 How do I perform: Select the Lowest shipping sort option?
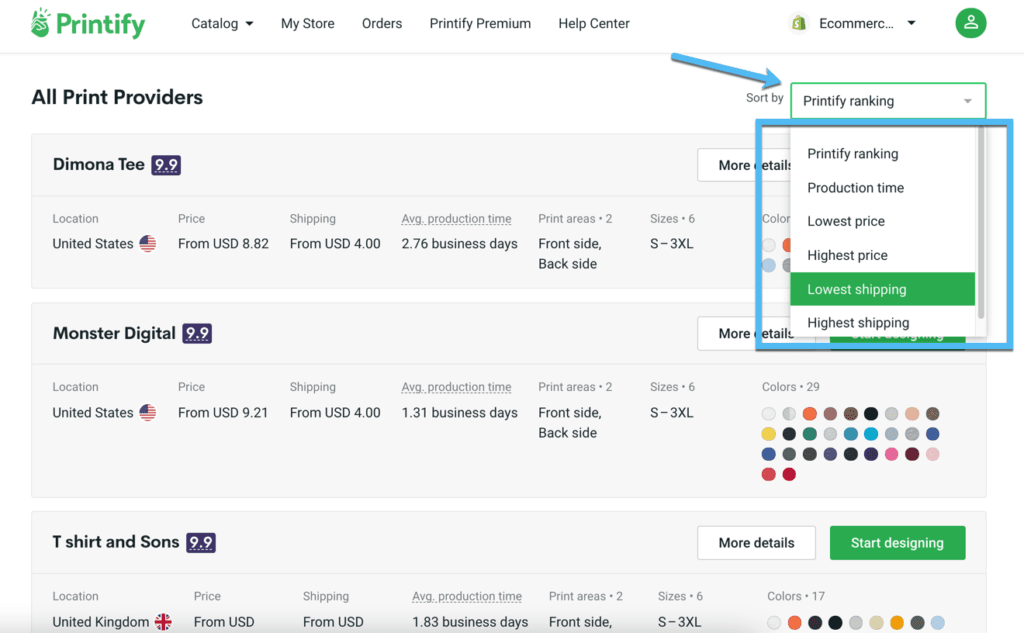tap(882, 289)
